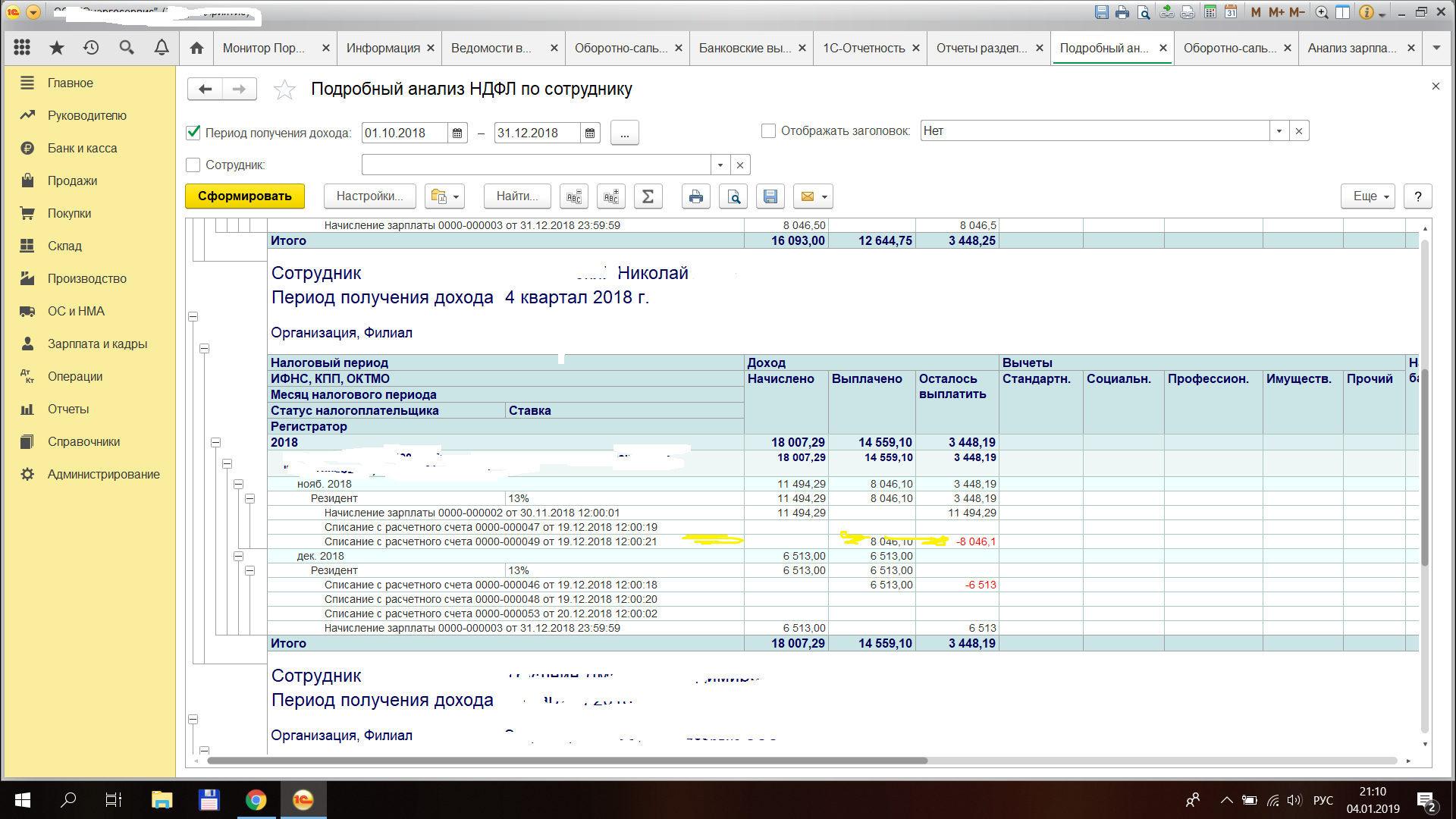Uncheck Период получения дохода checkbox
The image size is (1456, 819).
click(193, 133)
